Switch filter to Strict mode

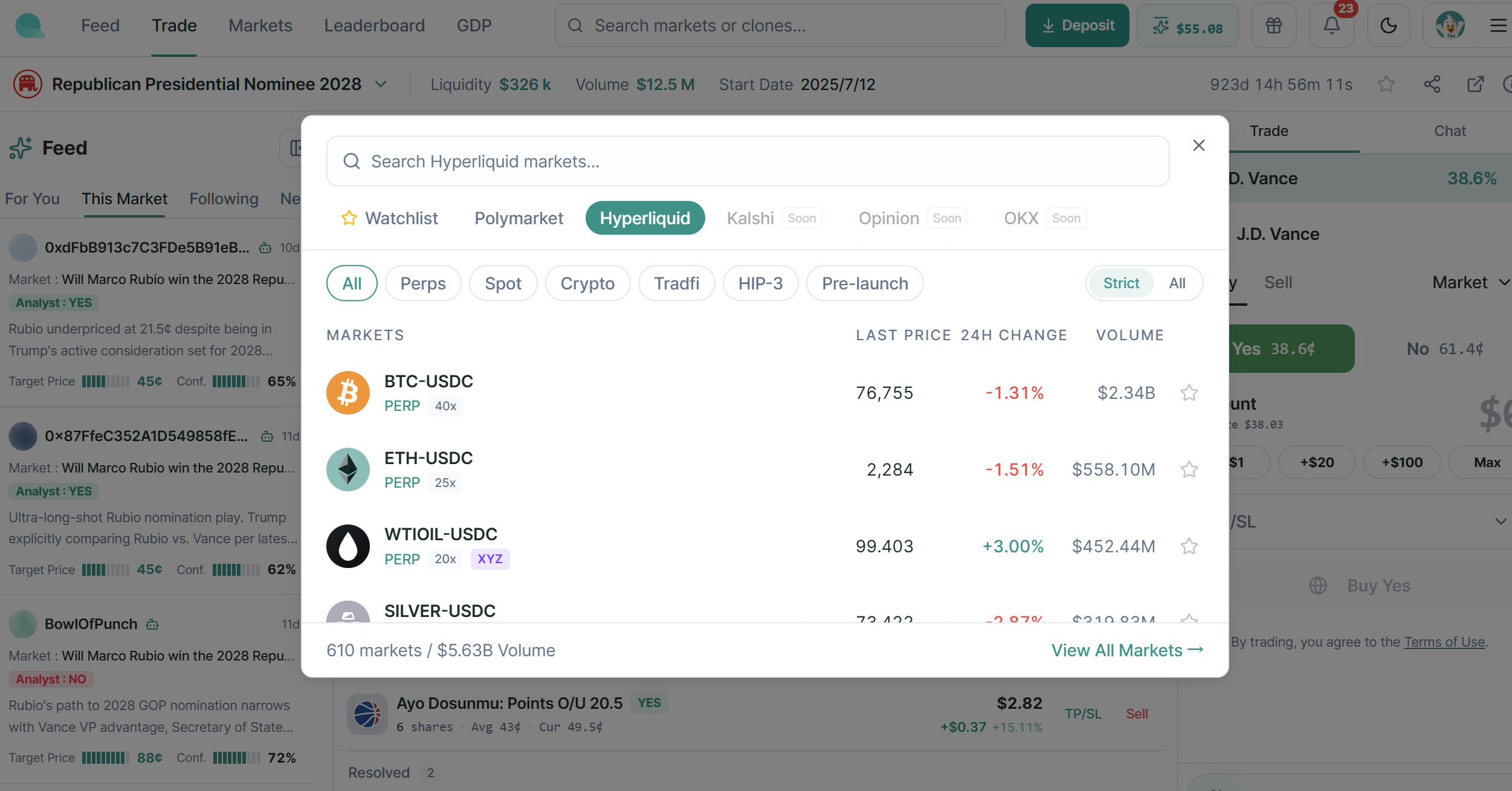[1120, 283]
